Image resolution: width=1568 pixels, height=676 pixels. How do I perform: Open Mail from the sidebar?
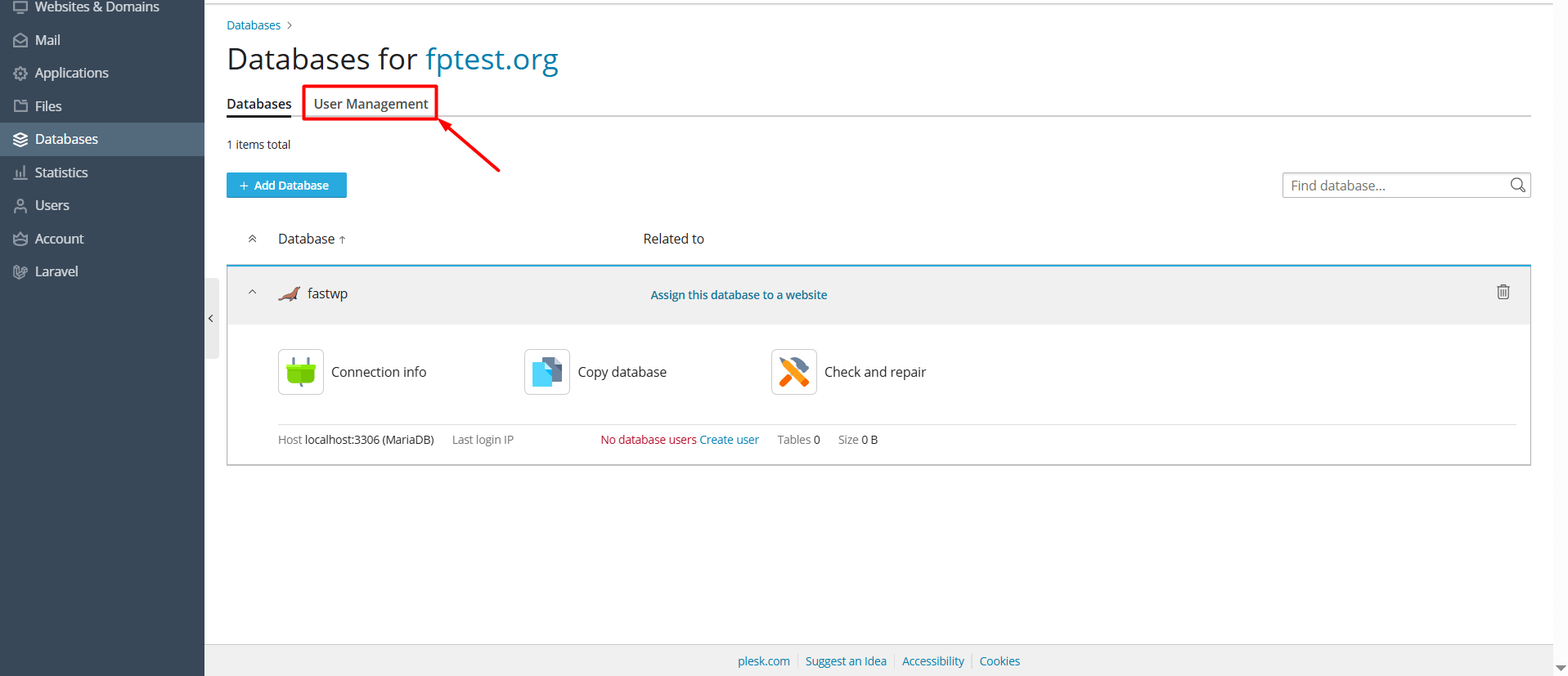click(47, 40)
